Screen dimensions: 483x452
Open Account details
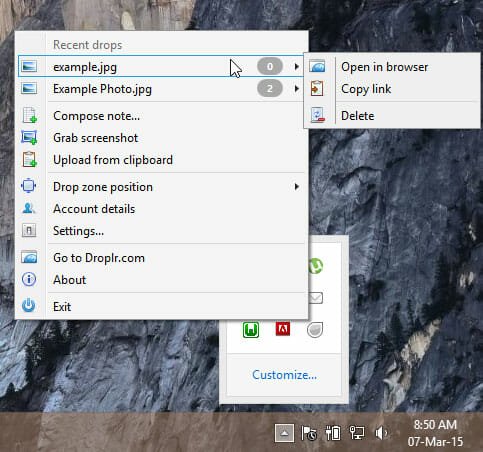pos(161,209)
